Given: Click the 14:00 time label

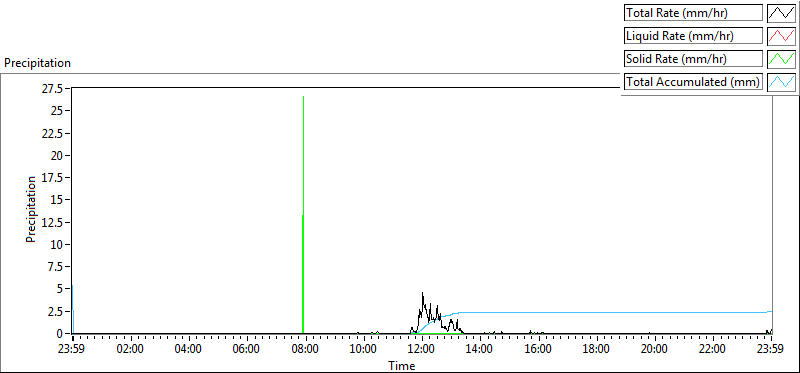Looking at the screenshot, I should tap(480, 350).
